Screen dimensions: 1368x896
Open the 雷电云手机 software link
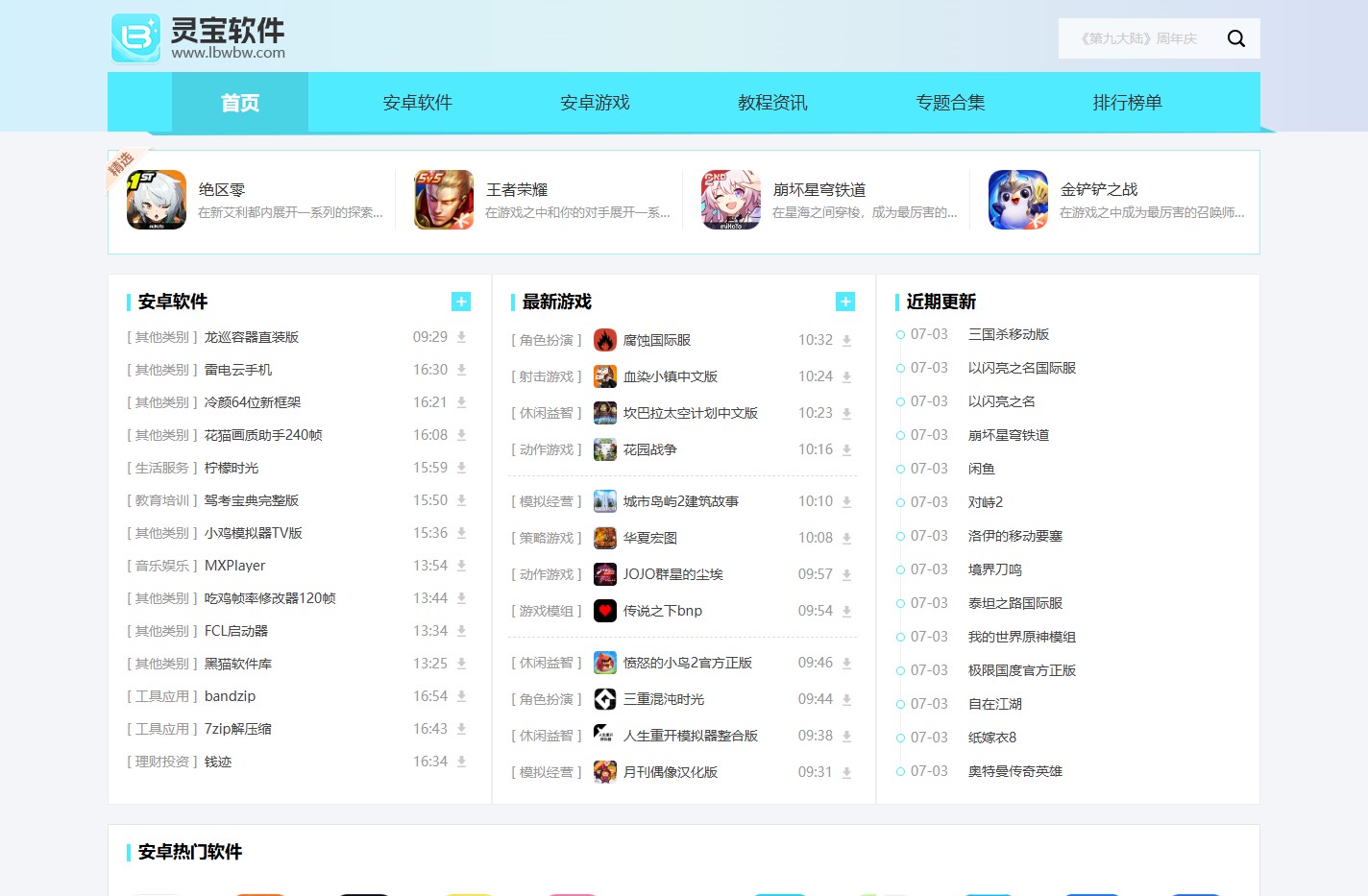coord(238,370)
